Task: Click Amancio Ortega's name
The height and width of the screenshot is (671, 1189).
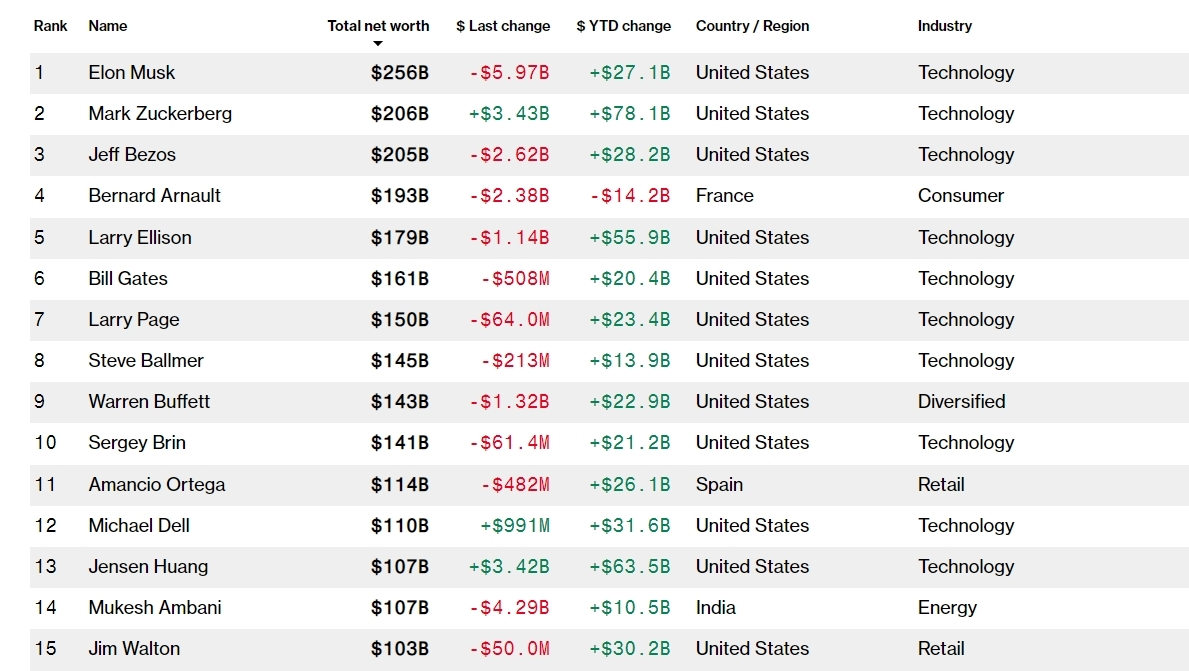Action: pos(157,485)
